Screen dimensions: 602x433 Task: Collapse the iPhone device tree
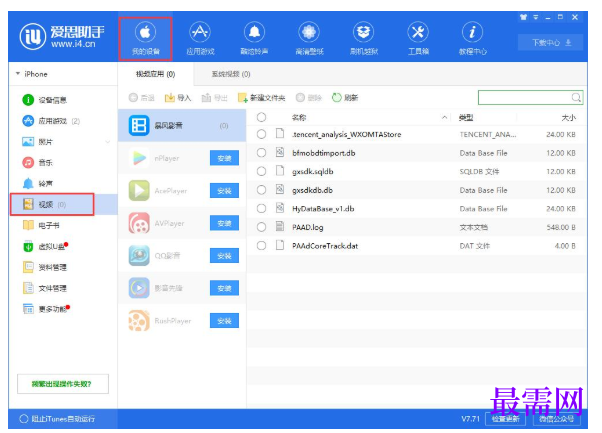(18, 73)
